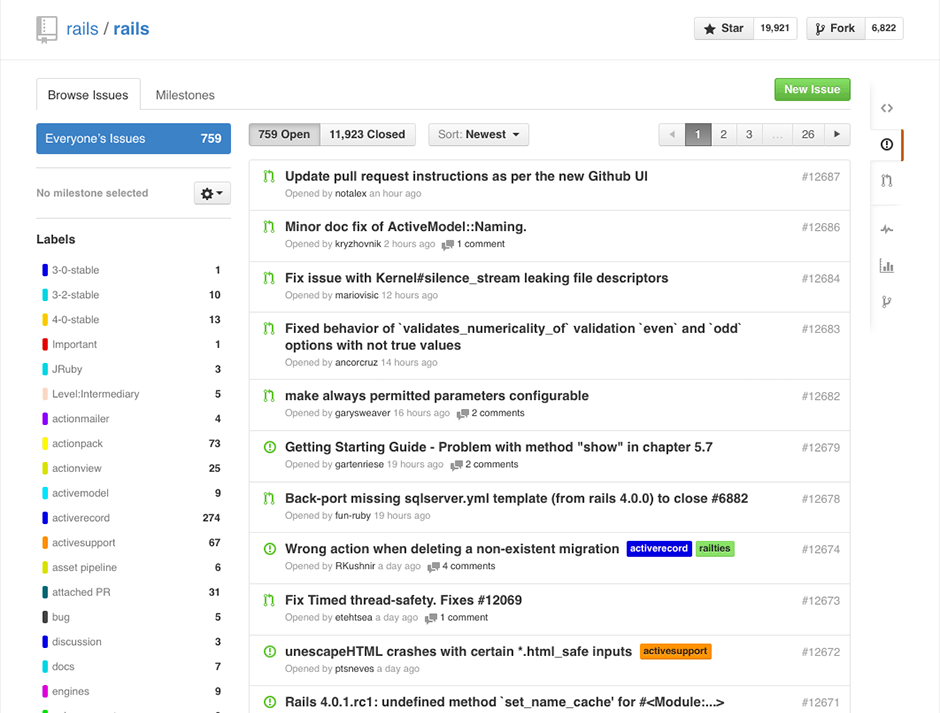This screenshot has height=713, width=940.
Task: Show 759 Open issues
Action: [284, 134]
